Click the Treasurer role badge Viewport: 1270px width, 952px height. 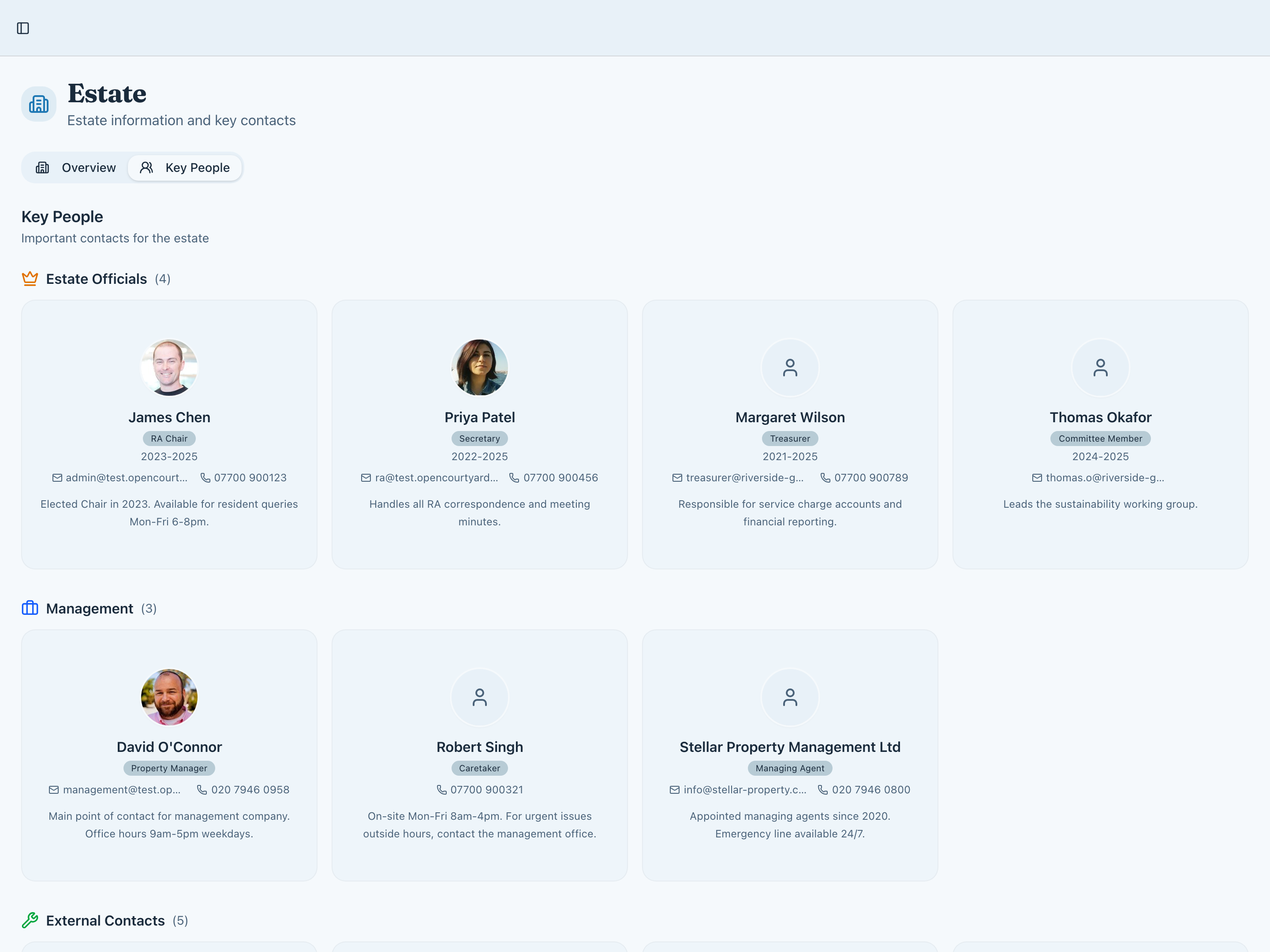point(790,439)
